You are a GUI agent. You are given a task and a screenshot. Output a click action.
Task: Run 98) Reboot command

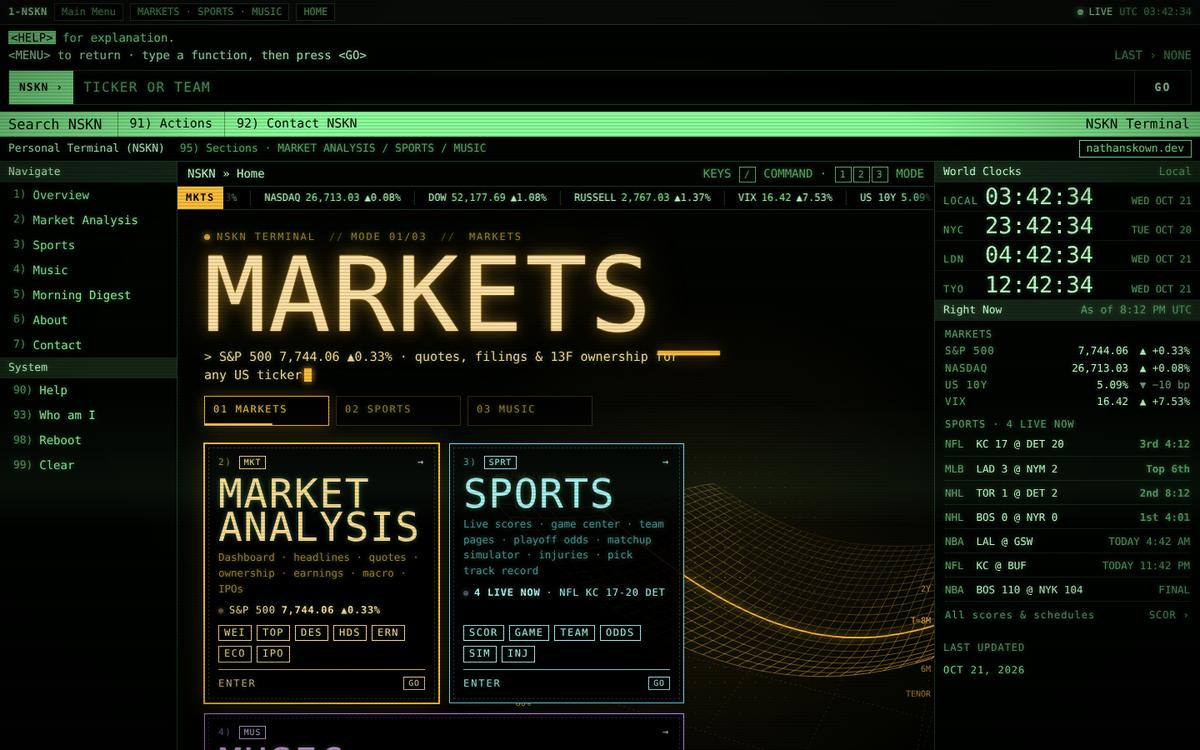(88, 440)
